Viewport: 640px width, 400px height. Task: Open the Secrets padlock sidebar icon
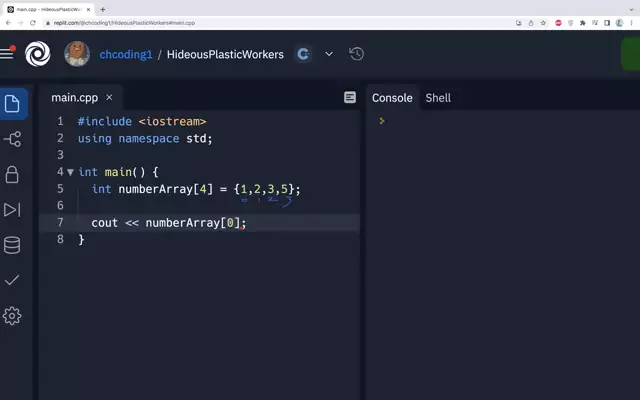click(12, 174)
